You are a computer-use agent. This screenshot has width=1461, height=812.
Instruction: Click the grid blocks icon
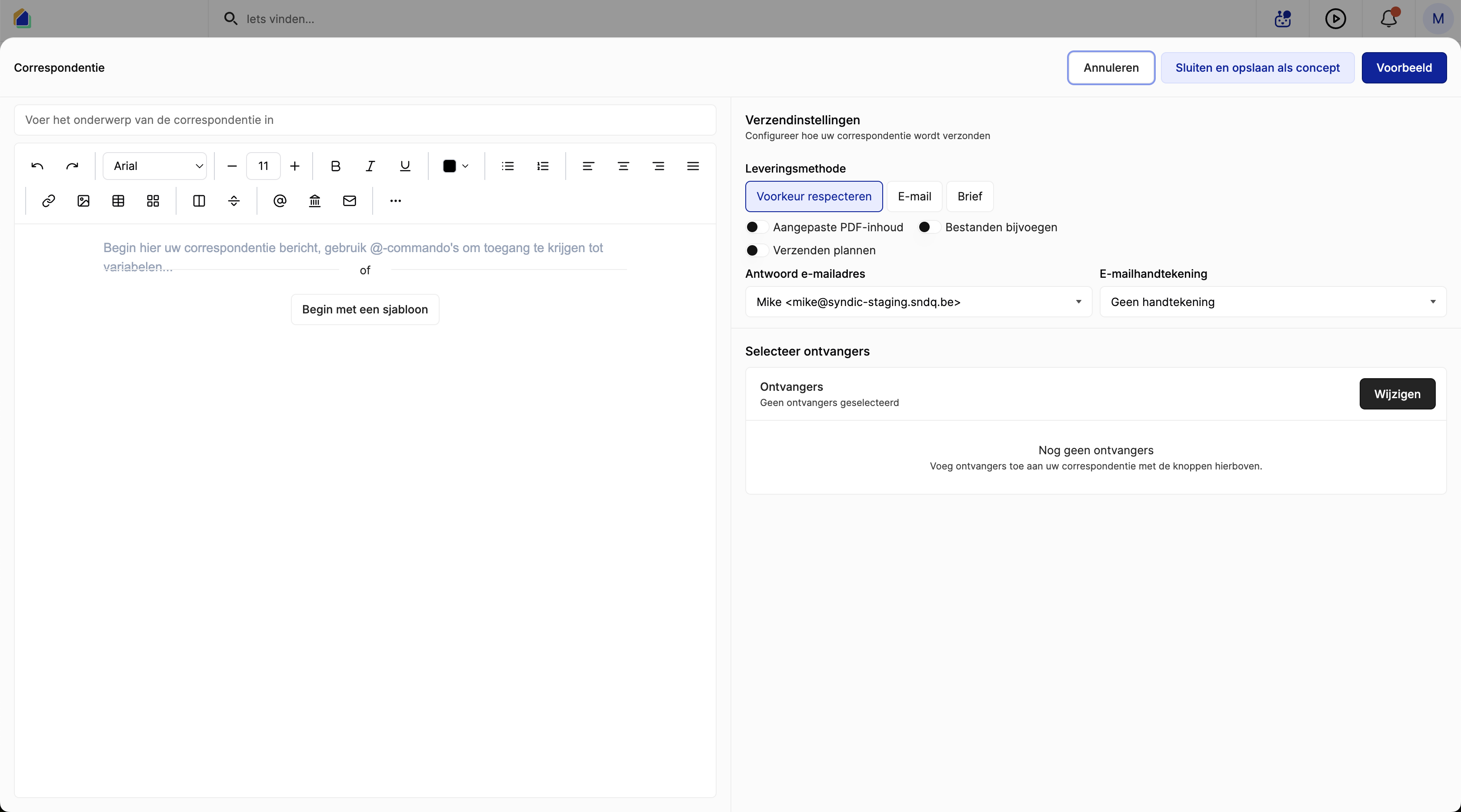pyautogui.click(x=153, y=201)
